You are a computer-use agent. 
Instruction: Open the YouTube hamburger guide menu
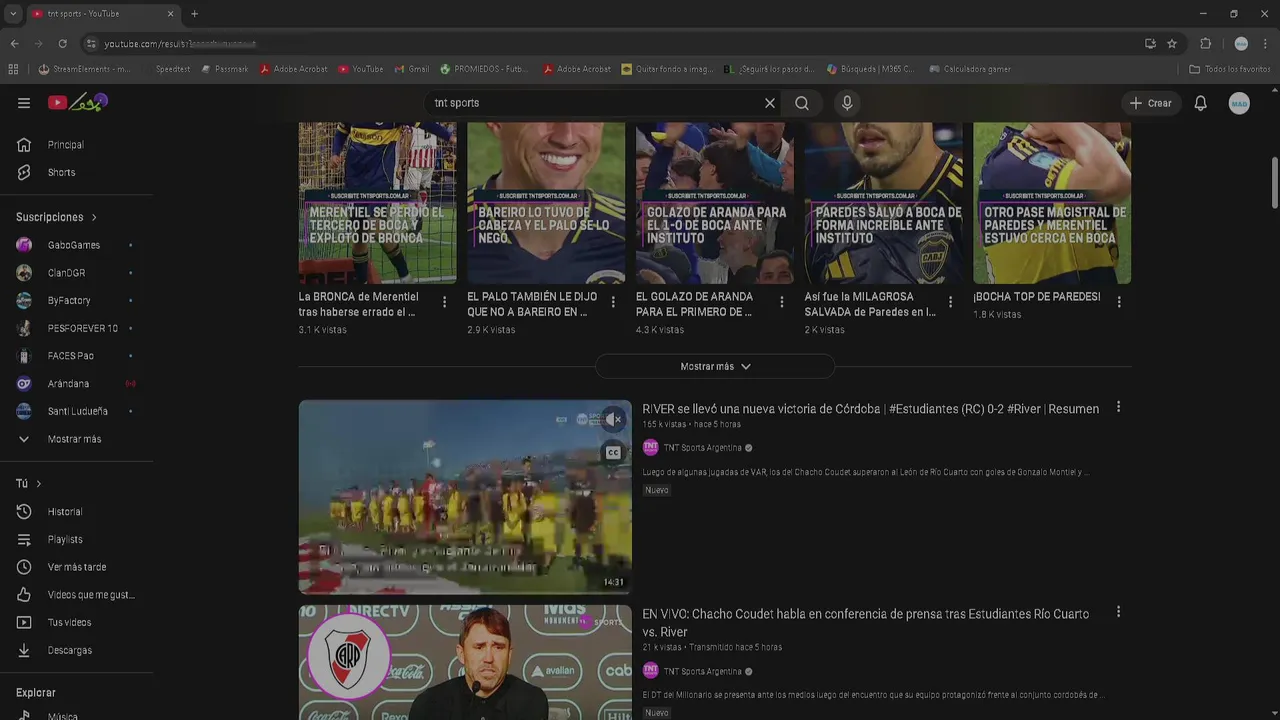(24, 103)
